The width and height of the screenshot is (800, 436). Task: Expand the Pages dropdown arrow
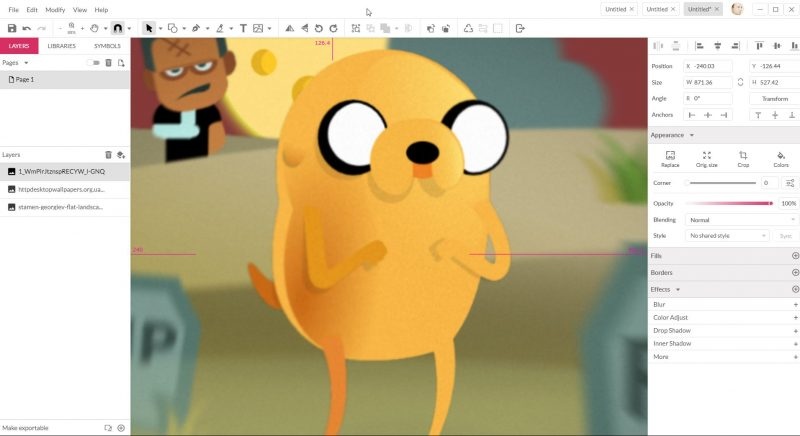pos(26,63)
